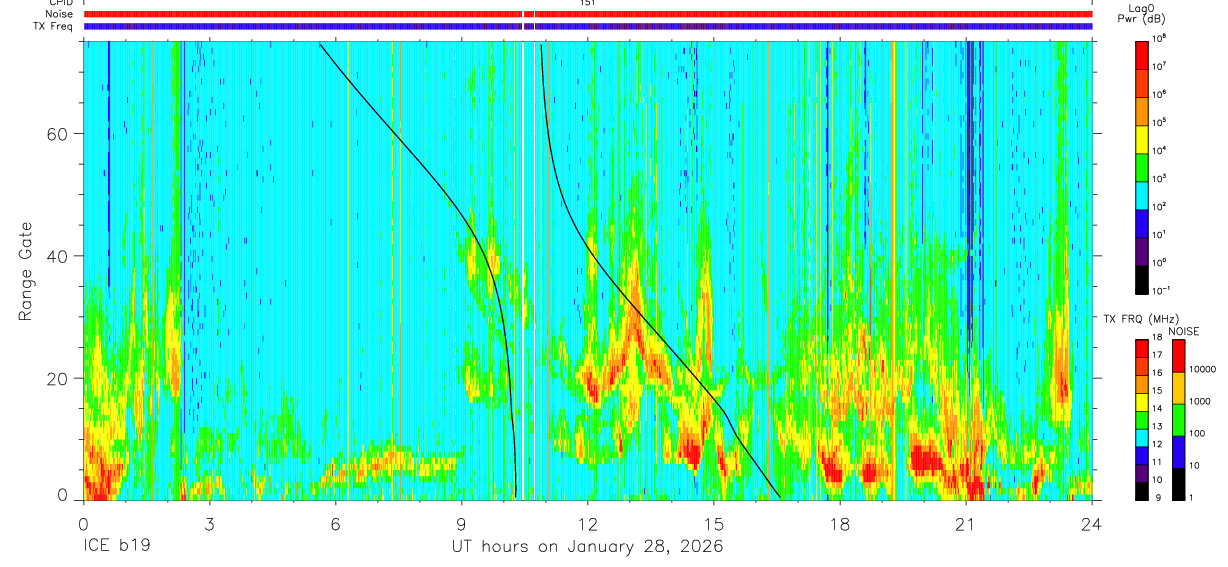This screenshot has height=567, width=1228.
Task: Click the "Lag0 Pwr (dB)" colorbar title
Action: [1143, 12]
